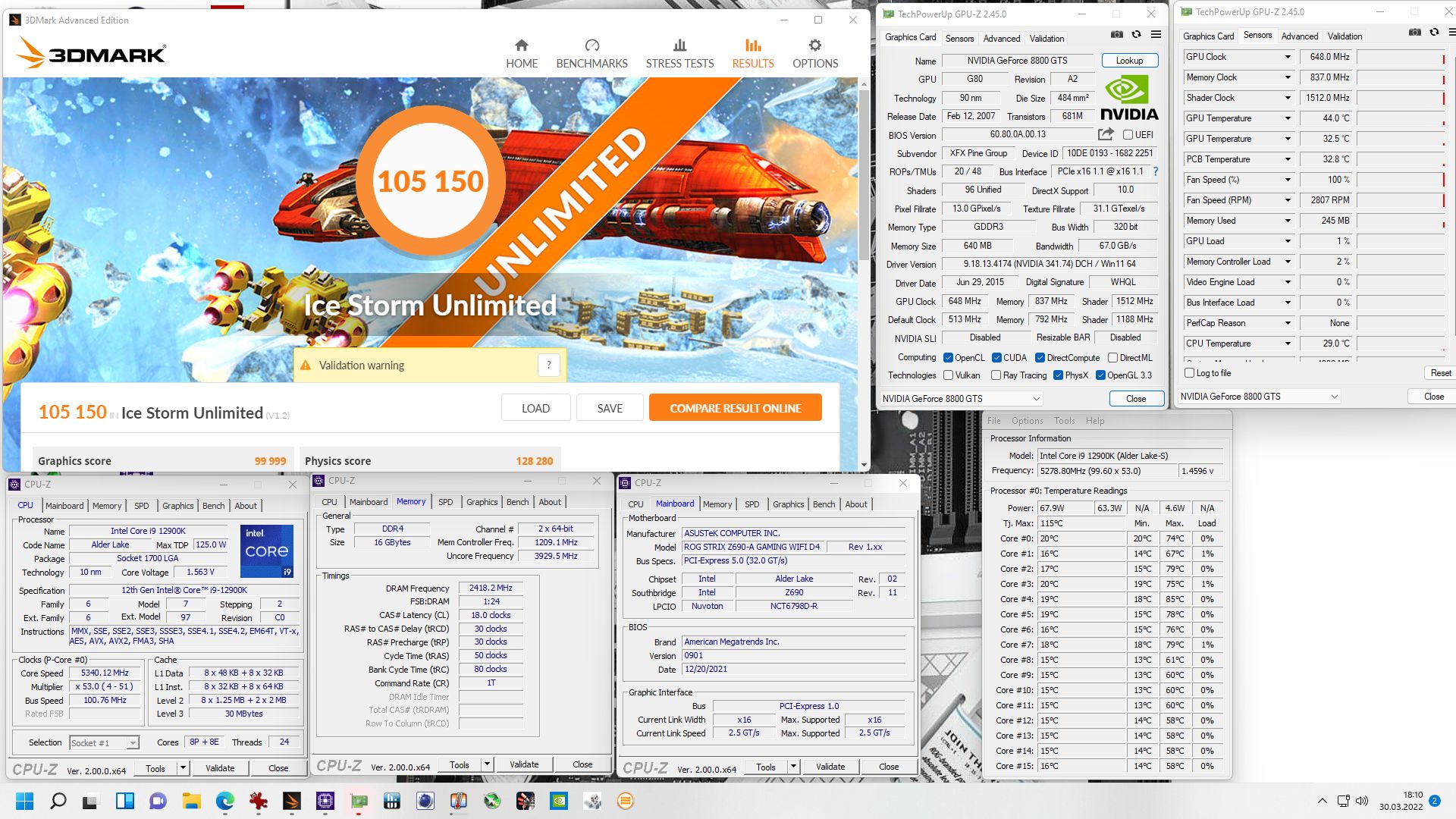The image size is (1456, 819).
Task: Toggle the Vulkan checkbox
Action: (x=948, y=375)
